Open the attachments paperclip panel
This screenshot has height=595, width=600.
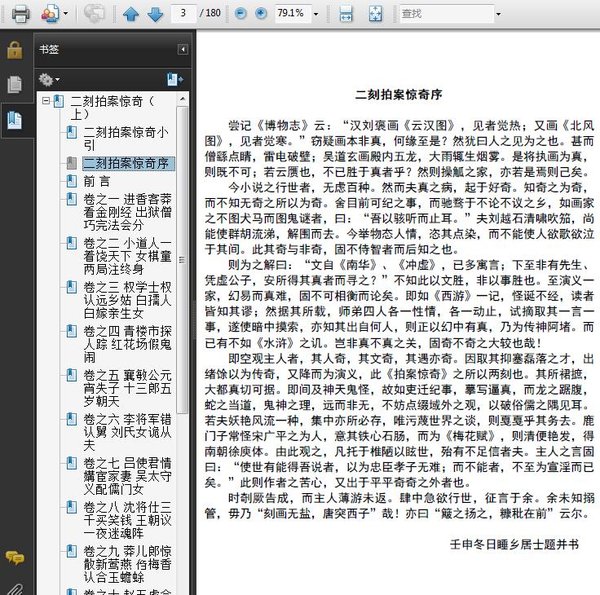[x=14, y=586]
